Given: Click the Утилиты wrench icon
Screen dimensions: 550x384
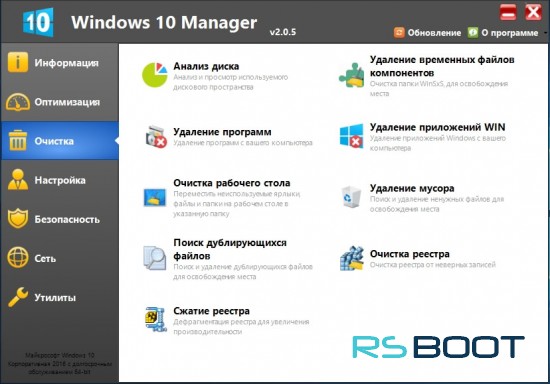Looking at the screenshot, I should 18,297.
